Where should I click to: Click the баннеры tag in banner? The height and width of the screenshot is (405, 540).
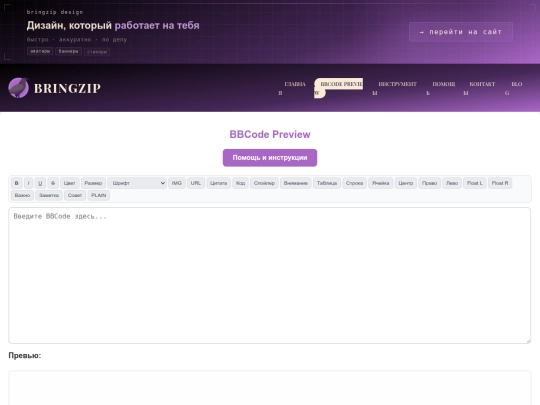pyautogui.click(x=68, y=51)
